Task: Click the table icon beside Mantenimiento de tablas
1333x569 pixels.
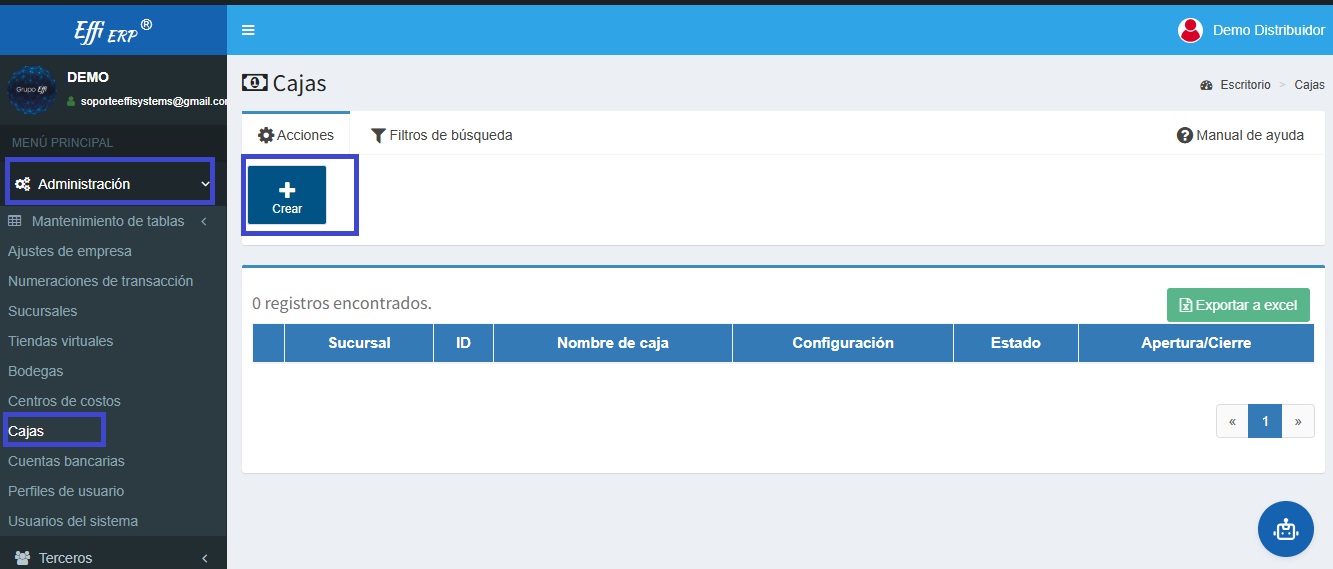Action: coord(15,221)
